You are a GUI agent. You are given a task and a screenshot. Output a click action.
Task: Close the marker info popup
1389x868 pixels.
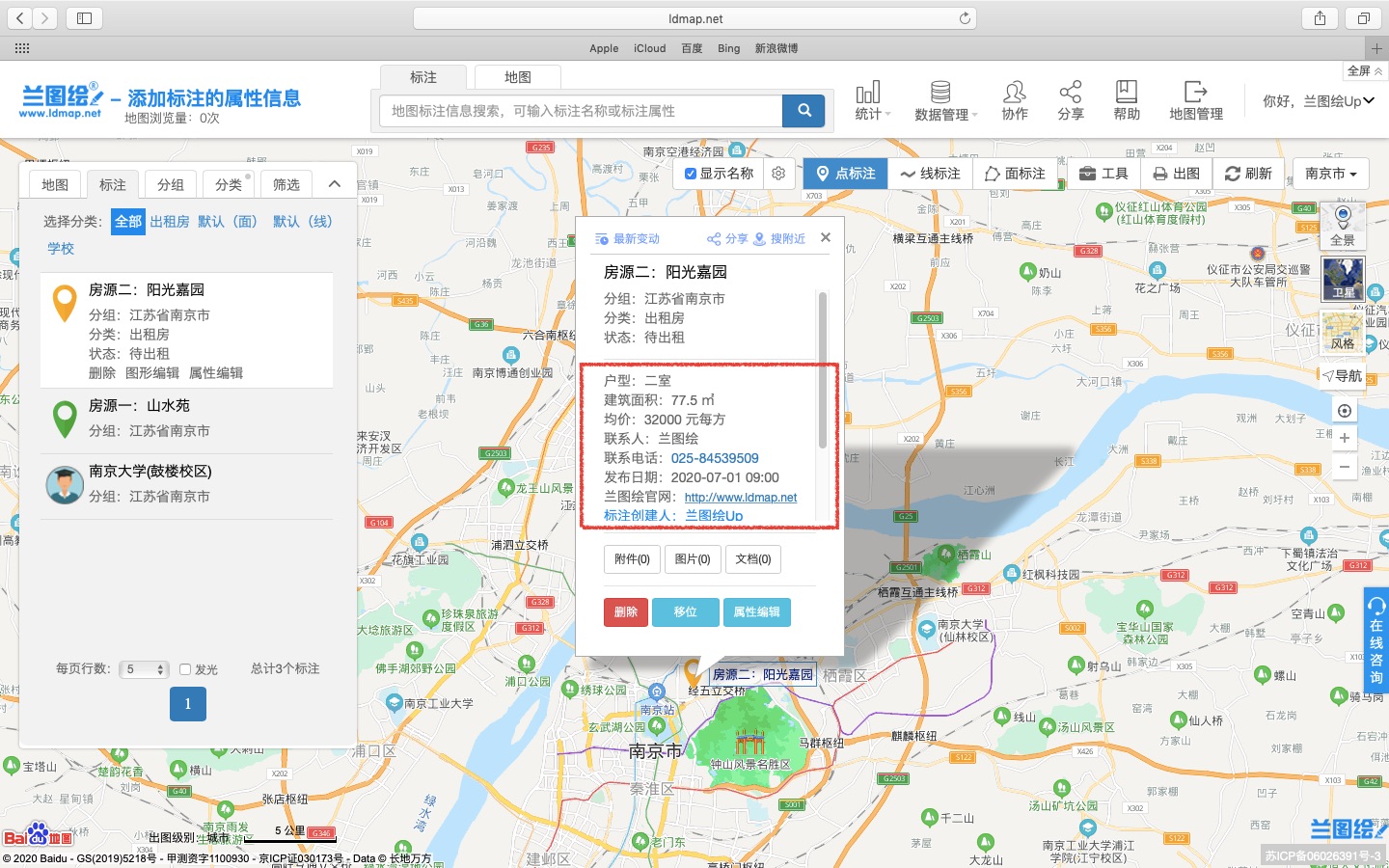coord(825,237)
